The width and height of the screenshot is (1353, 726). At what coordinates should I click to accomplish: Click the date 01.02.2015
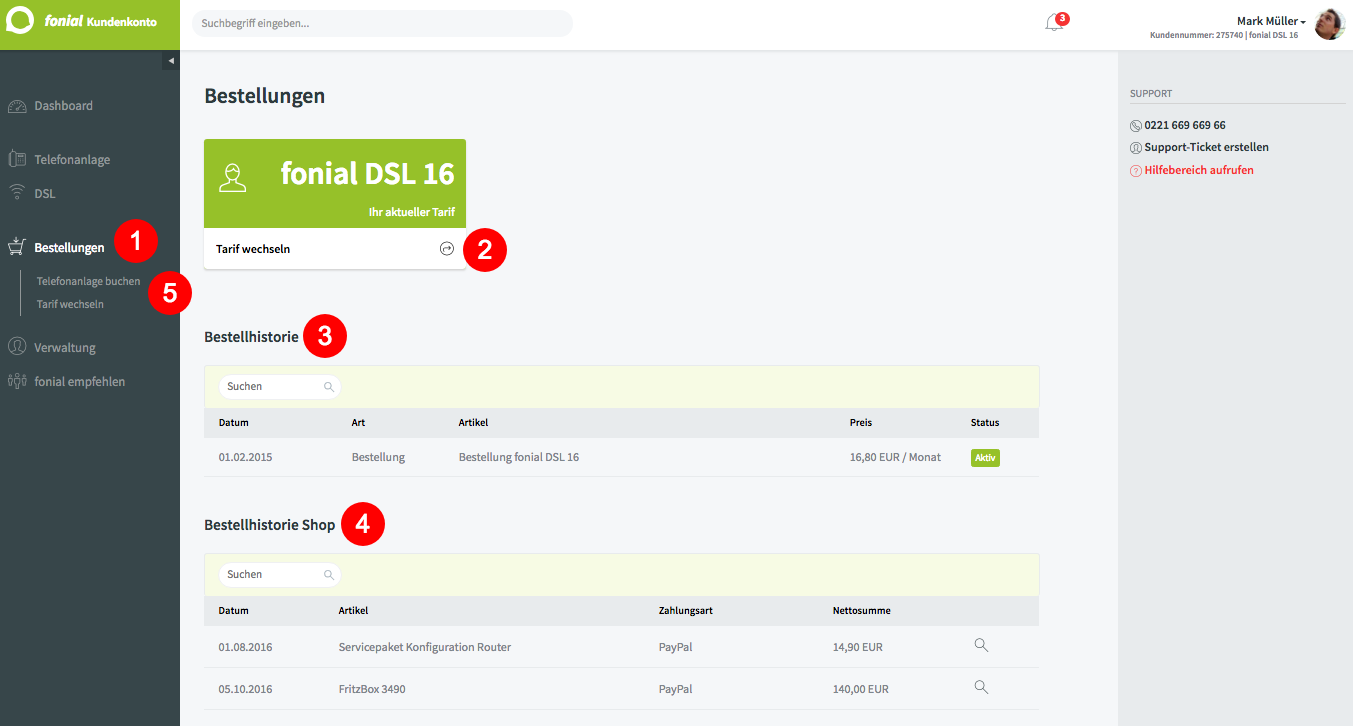[245, 457]
